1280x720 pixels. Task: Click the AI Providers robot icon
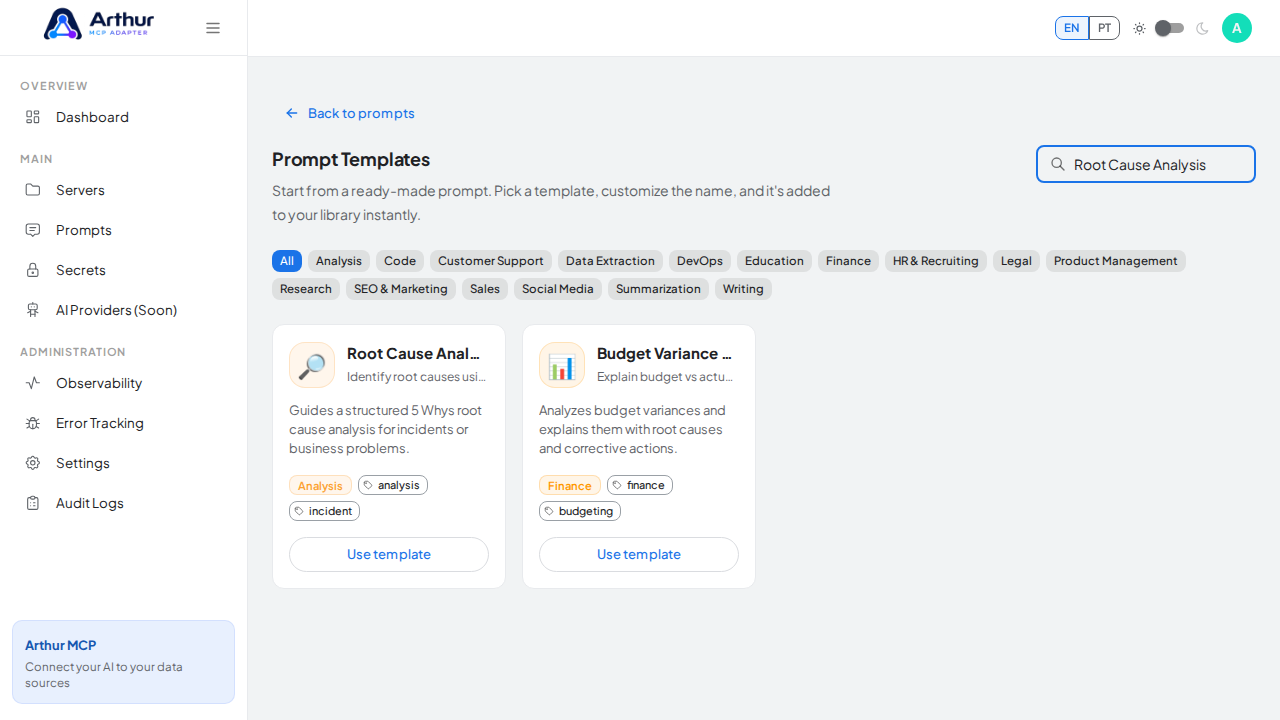(33, 310)
